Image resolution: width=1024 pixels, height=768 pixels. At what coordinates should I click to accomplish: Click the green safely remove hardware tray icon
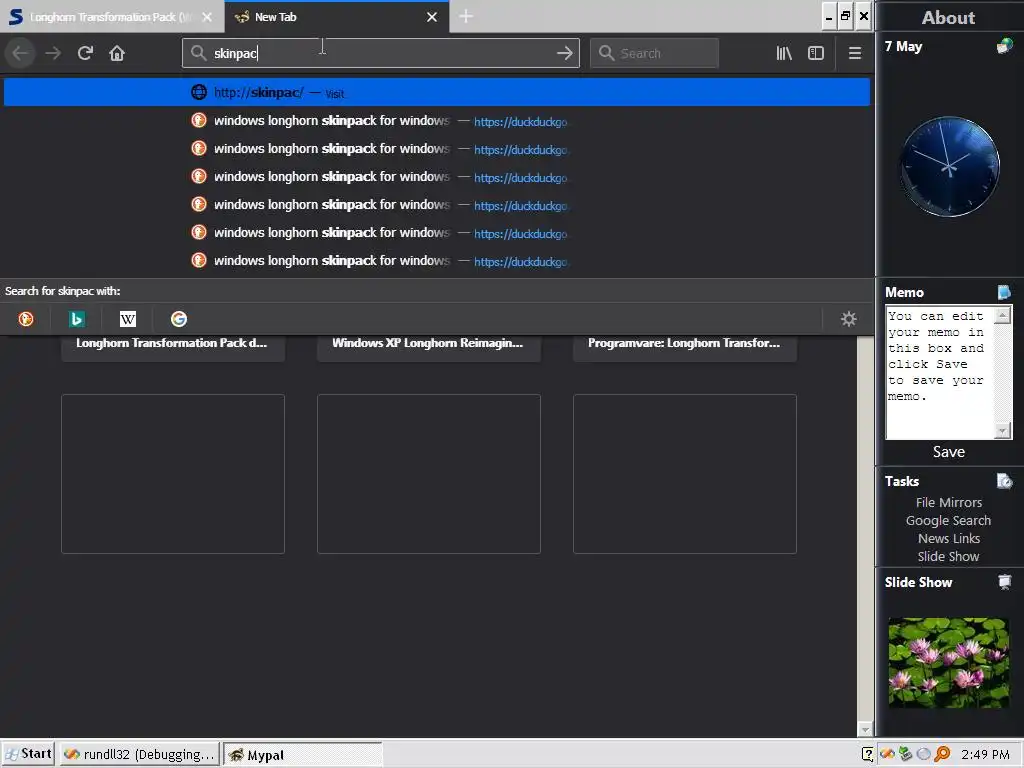pyautogui.click(x=905, y=754)
